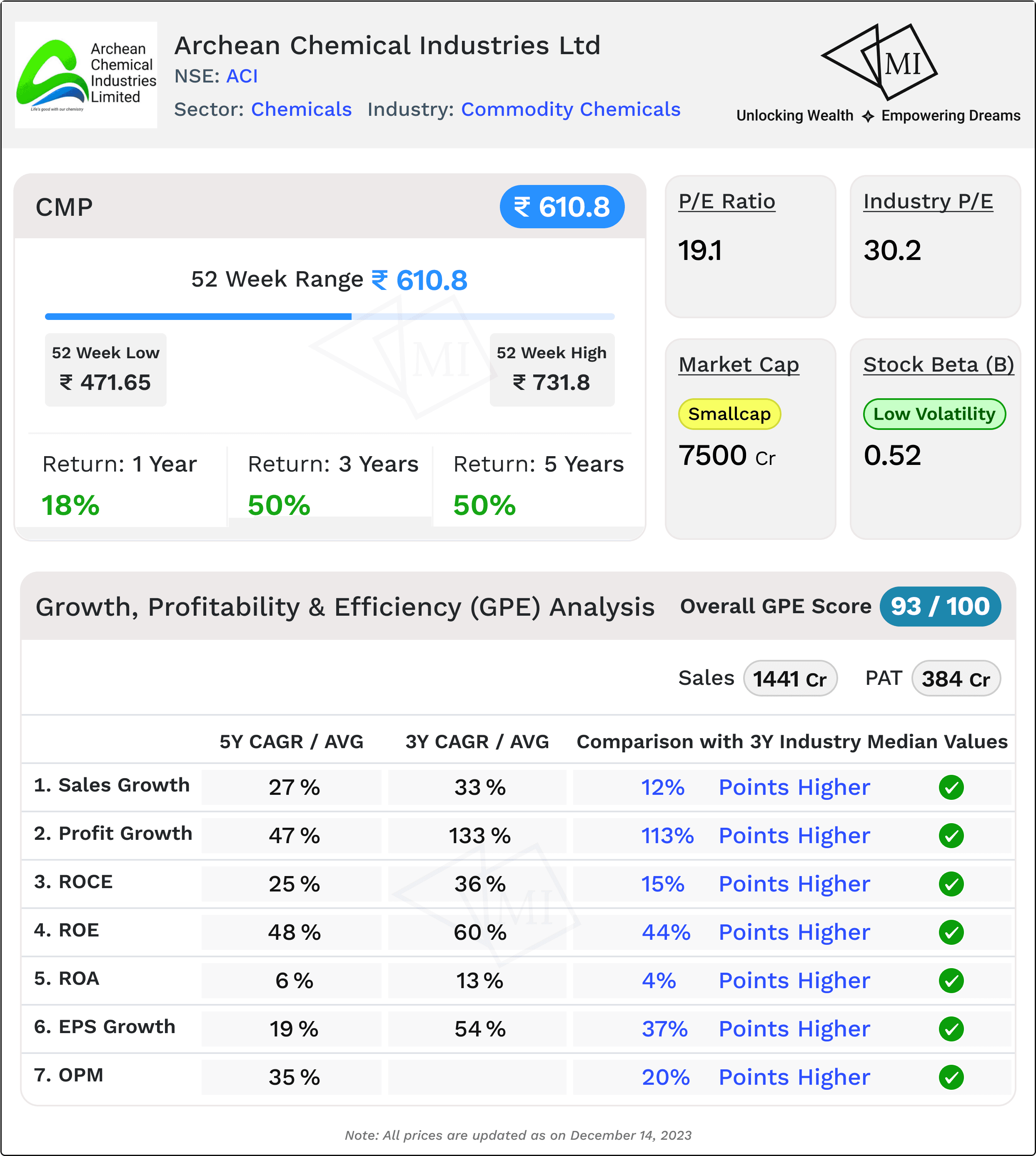
Task: Click the 1 Year return value 18%
Action: (x=70, y=505)
